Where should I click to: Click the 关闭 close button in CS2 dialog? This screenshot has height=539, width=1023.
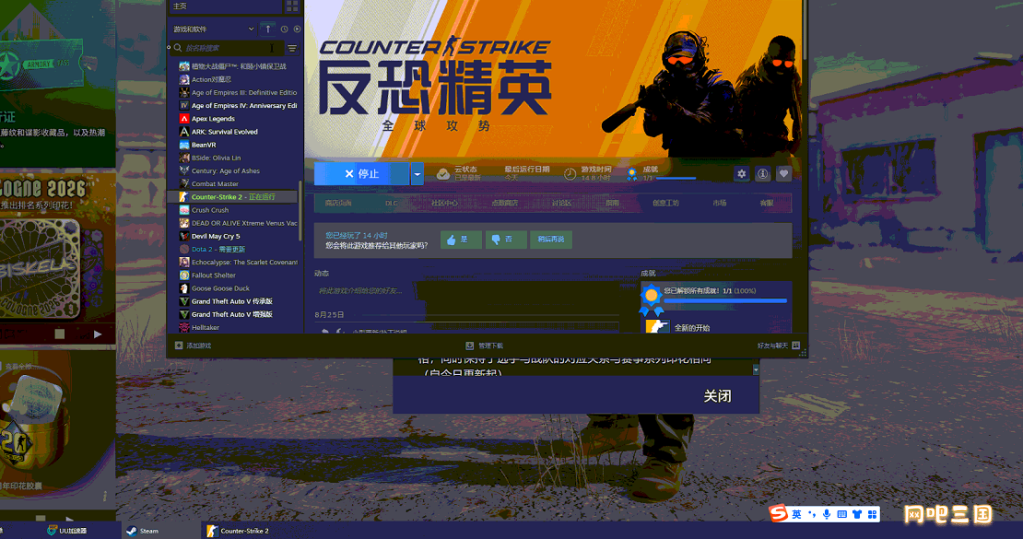(x=717, y=396)
